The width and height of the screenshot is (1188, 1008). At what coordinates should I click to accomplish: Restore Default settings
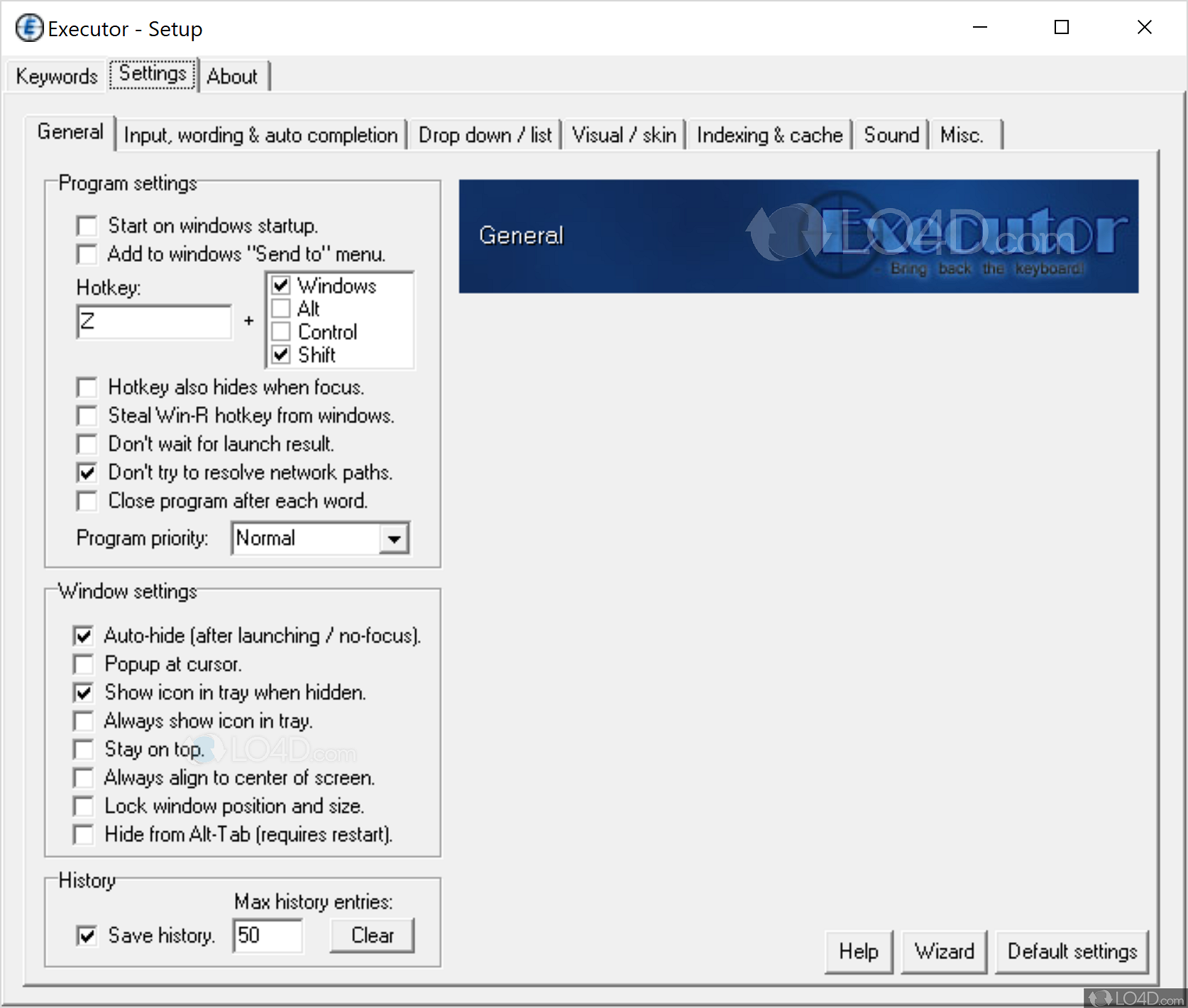(x=1072, y=951)
